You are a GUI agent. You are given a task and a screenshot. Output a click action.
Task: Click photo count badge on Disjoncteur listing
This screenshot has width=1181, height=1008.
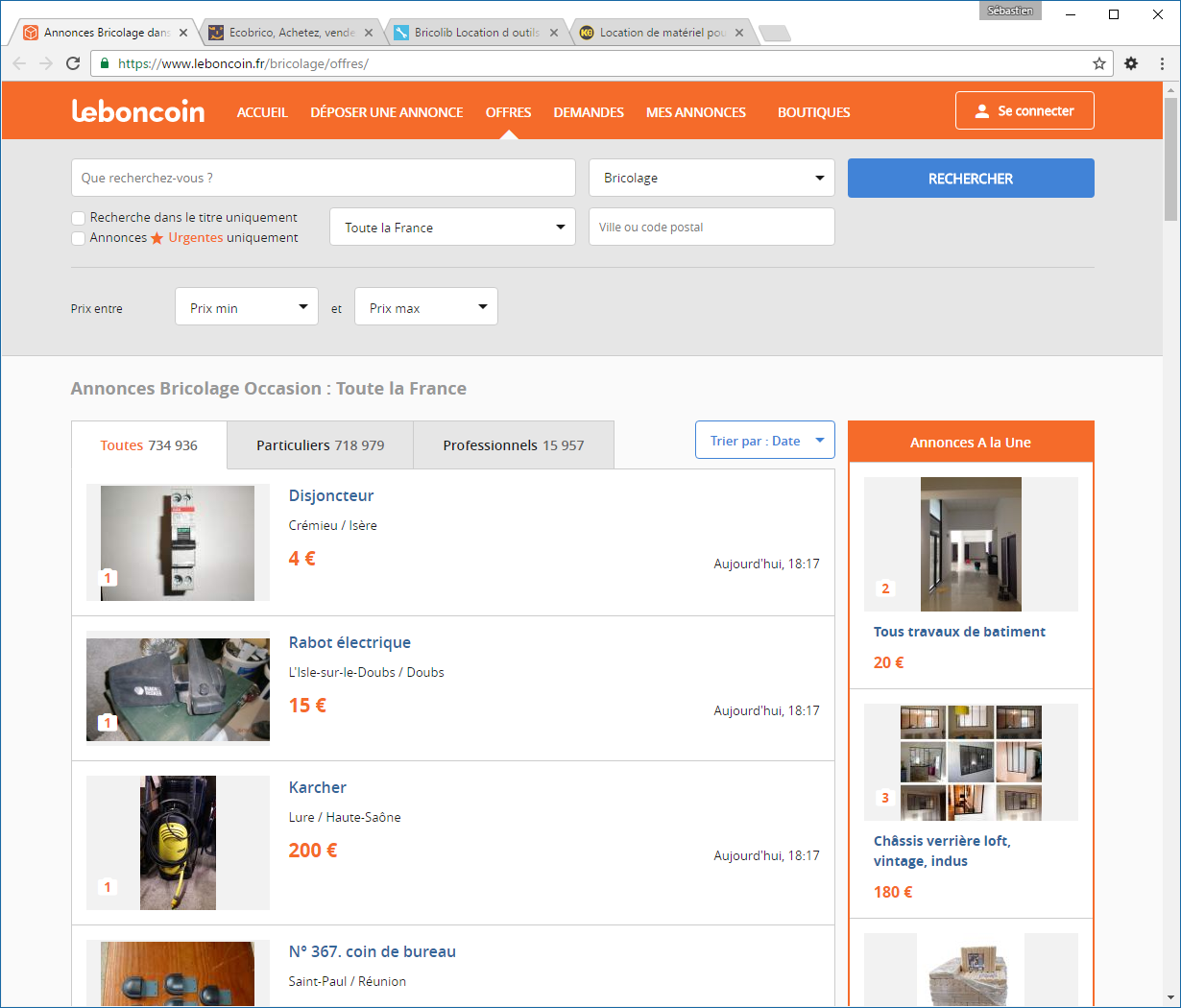[x=108, y=578]
